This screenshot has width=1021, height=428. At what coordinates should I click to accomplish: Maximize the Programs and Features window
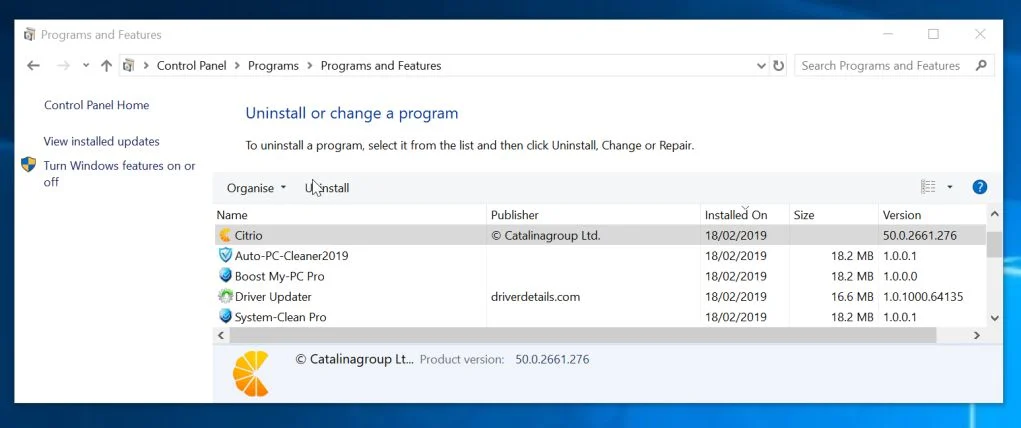tap(933, 34)
